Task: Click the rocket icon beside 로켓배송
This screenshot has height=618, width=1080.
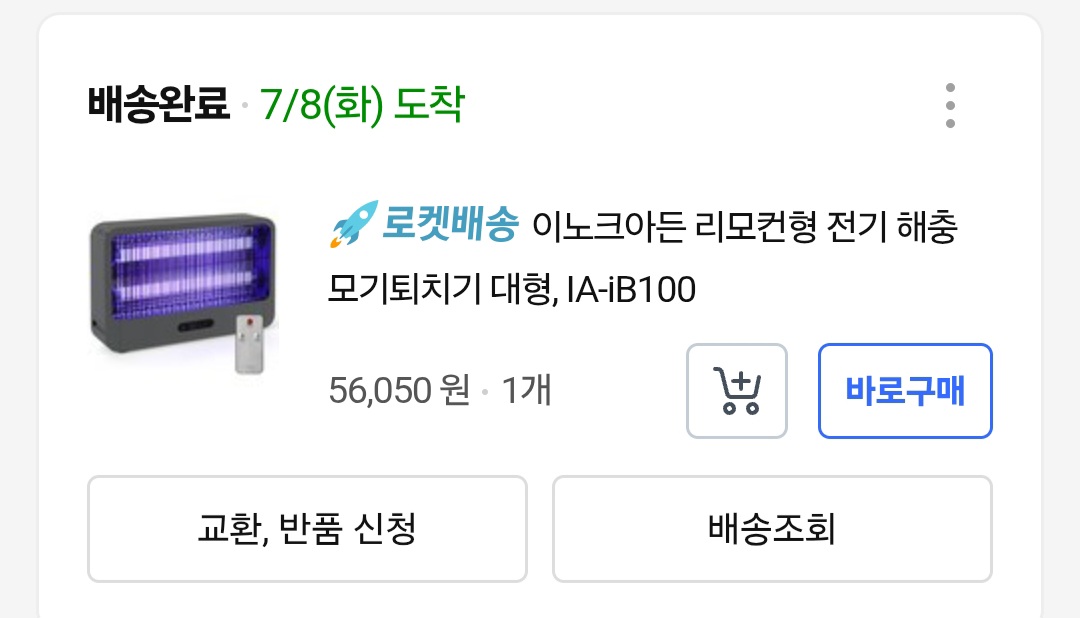Action: [352, 225]
